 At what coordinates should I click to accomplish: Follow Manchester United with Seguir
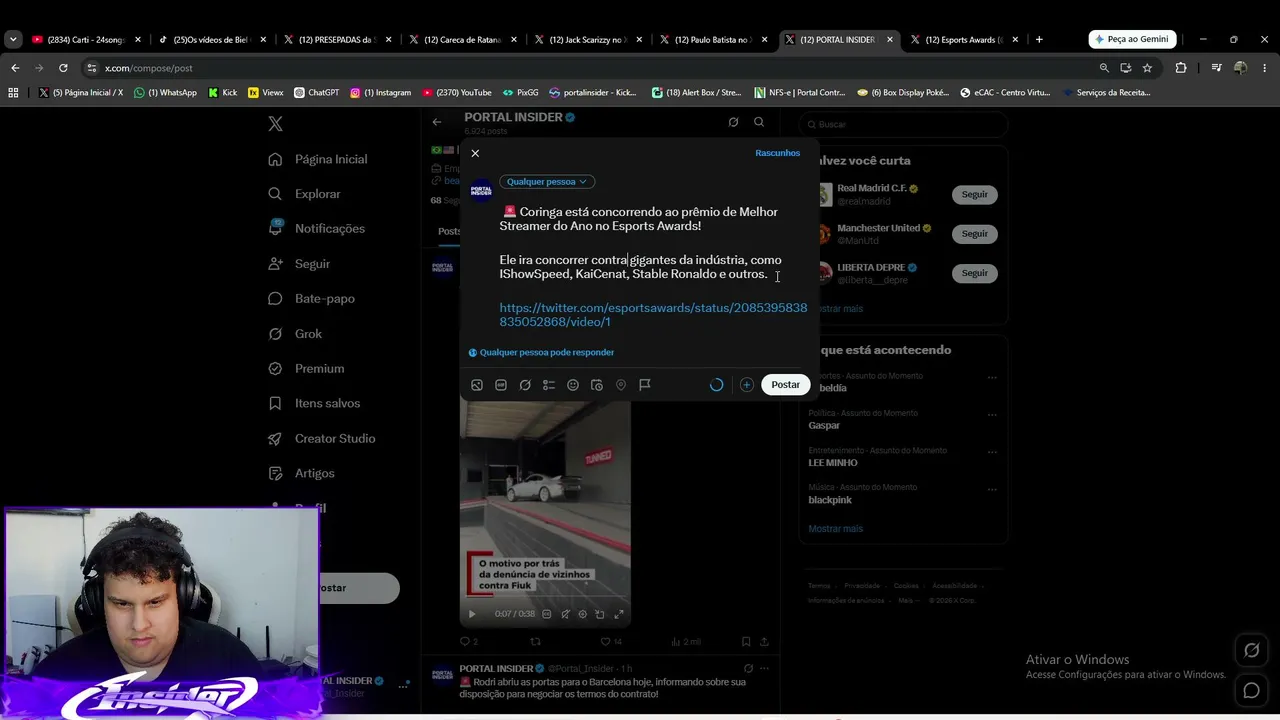point(974,233)
